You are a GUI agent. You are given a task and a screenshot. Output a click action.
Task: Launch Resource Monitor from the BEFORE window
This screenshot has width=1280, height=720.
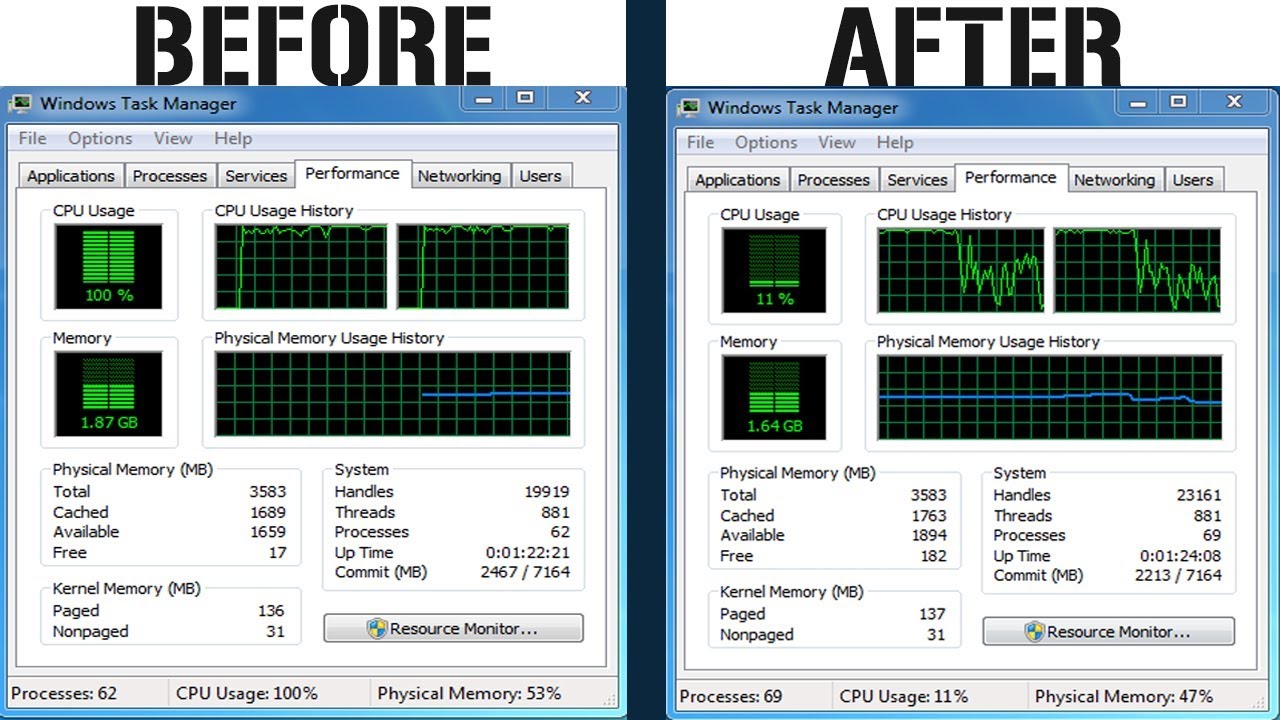(x=453, y=629)
